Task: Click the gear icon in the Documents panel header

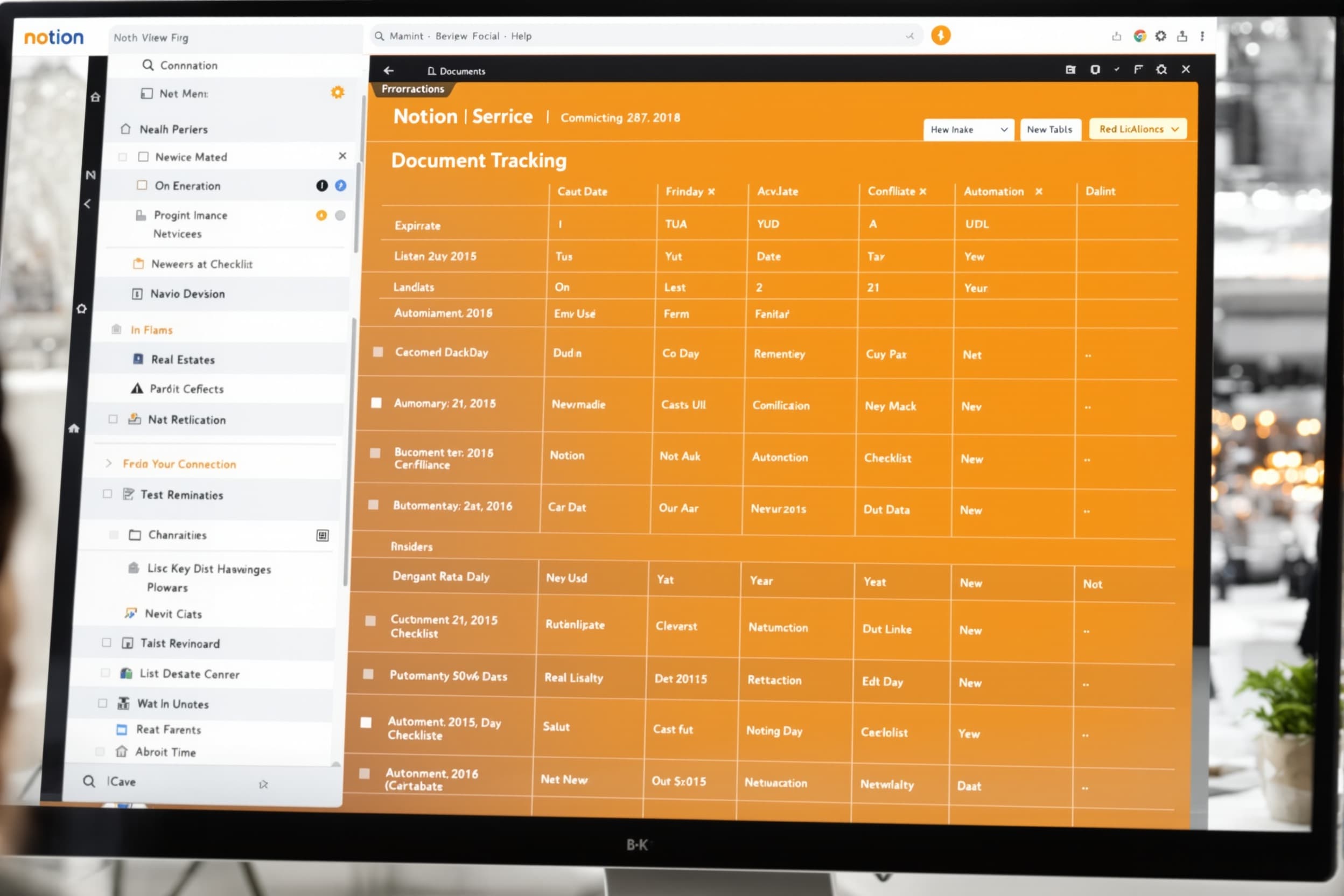Action: pos(1161,69)
